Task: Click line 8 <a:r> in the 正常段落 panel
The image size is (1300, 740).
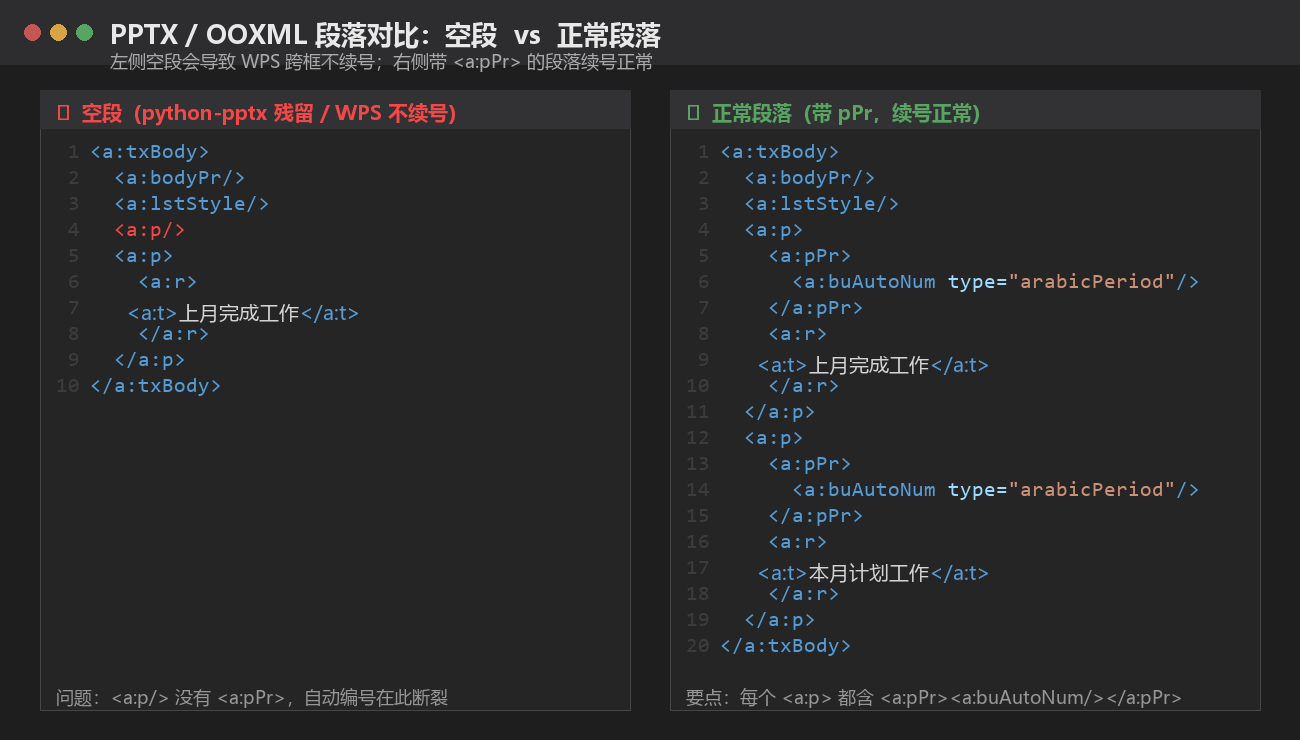Action: click(798, 334)
